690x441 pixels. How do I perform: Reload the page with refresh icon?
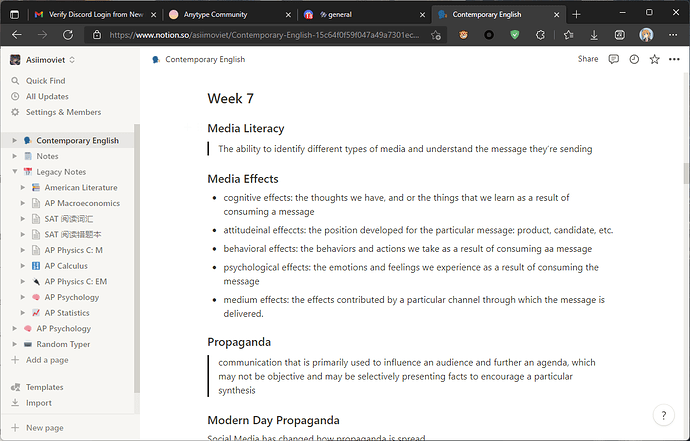[x=68, y=35]
